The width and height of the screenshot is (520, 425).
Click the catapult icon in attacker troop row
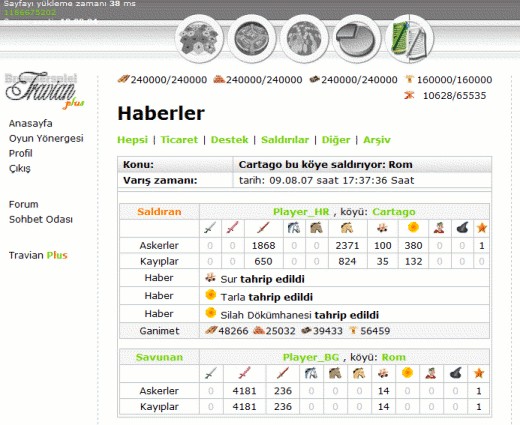coord(413,228)
